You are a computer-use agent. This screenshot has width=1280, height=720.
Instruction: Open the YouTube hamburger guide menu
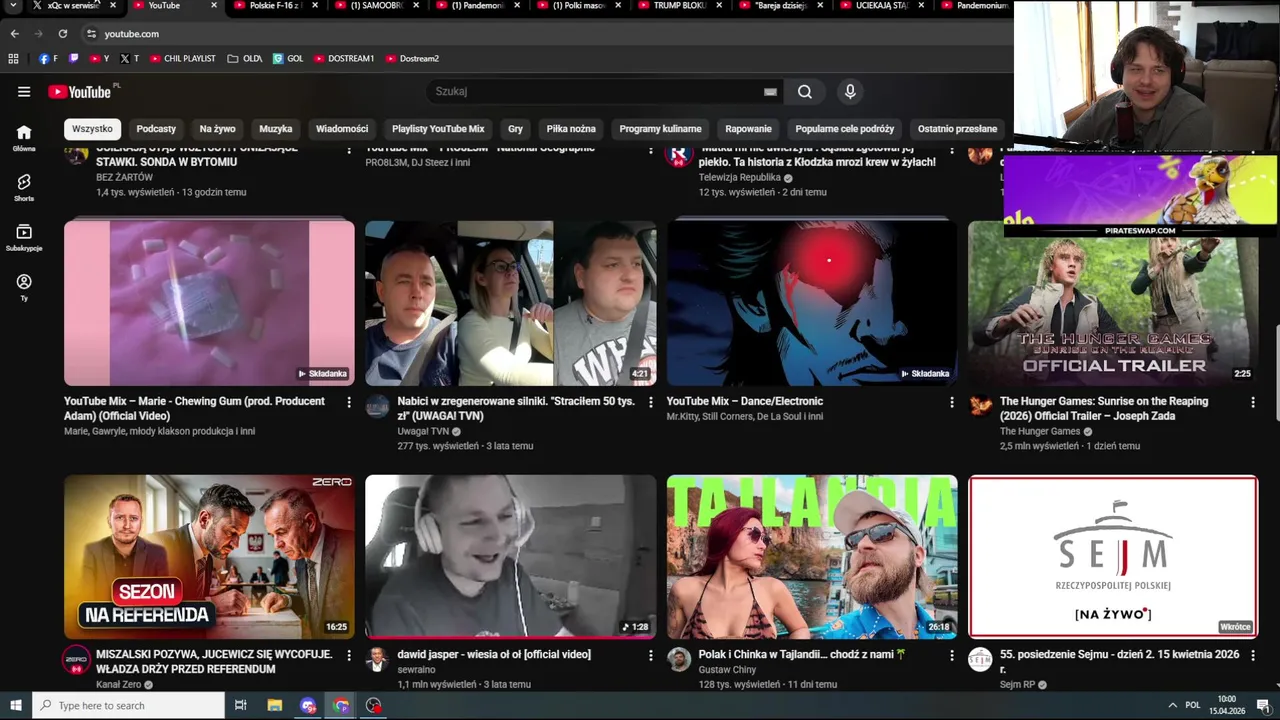click(x=24, y=91)
